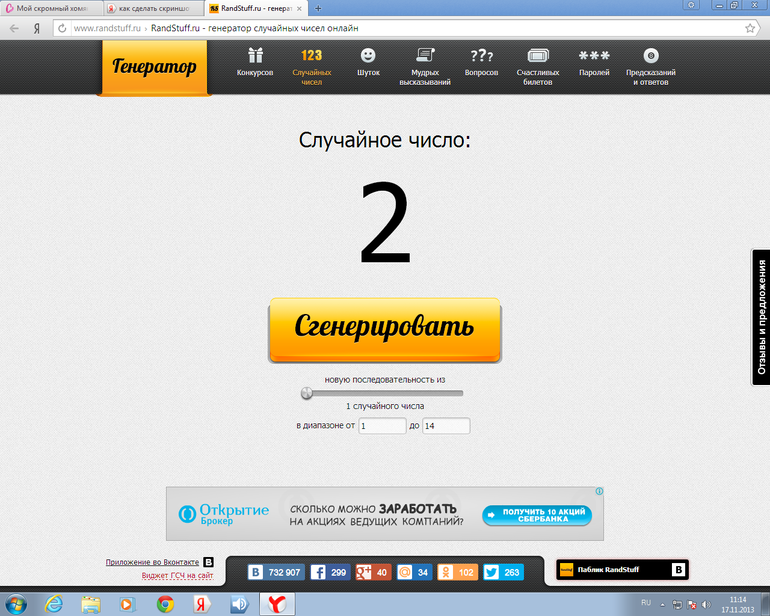Open Windows Media Player from taskbar
The width and height of the screenshot is (770, 616).
click(x=127, y=604)
